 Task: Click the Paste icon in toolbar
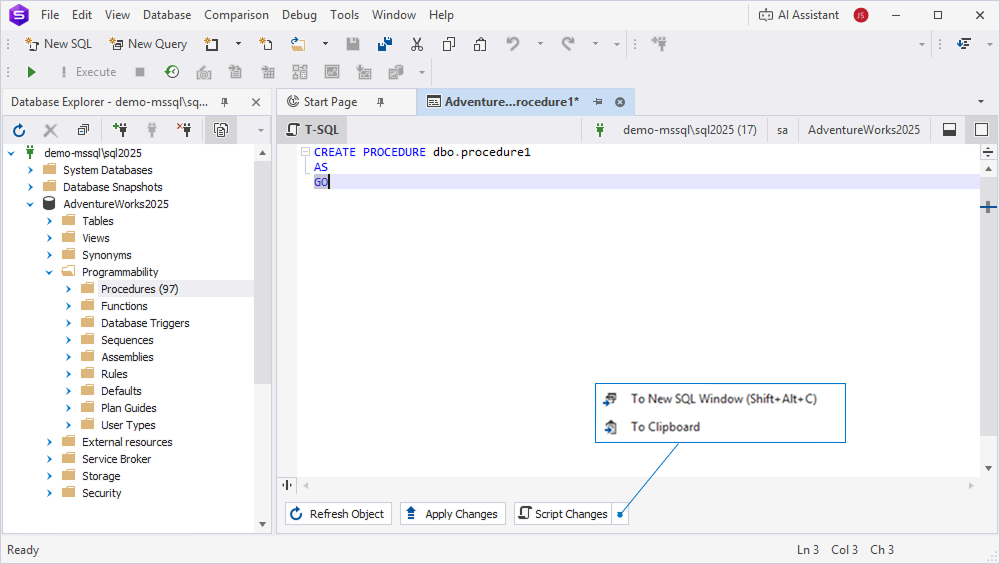point(480,44)
